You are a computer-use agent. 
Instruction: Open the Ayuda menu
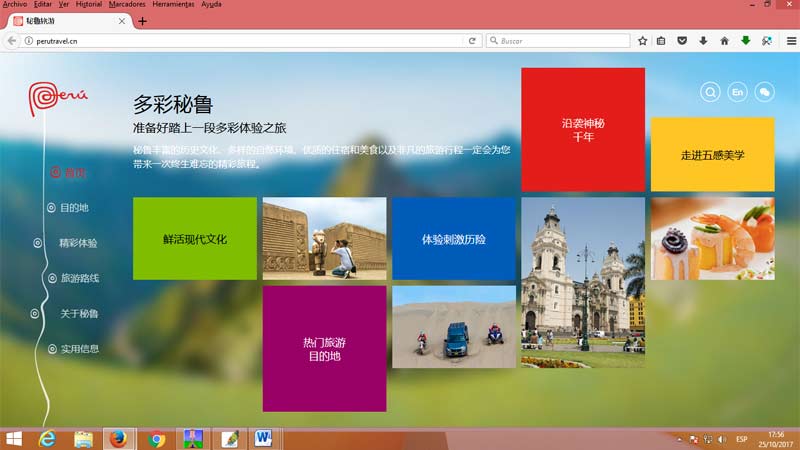tap(211, 4)
